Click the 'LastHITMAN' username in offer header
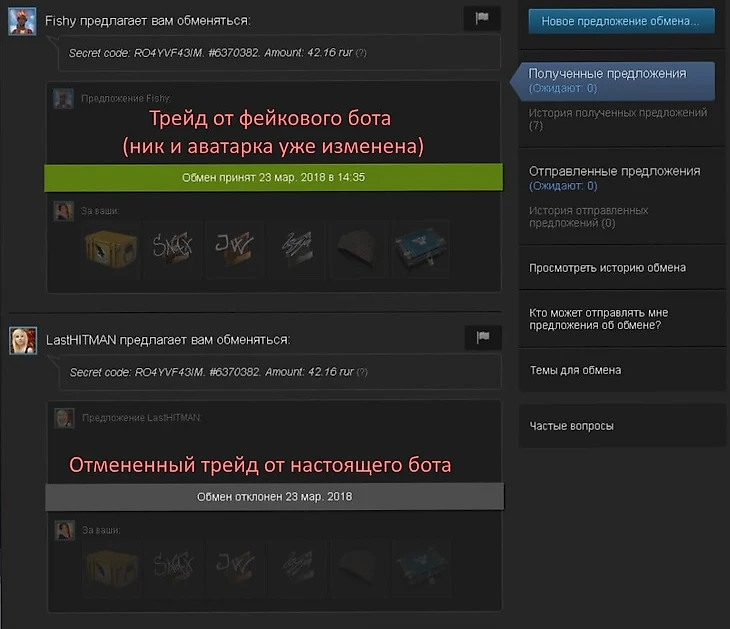730x629 pixels. click(81, 340)
